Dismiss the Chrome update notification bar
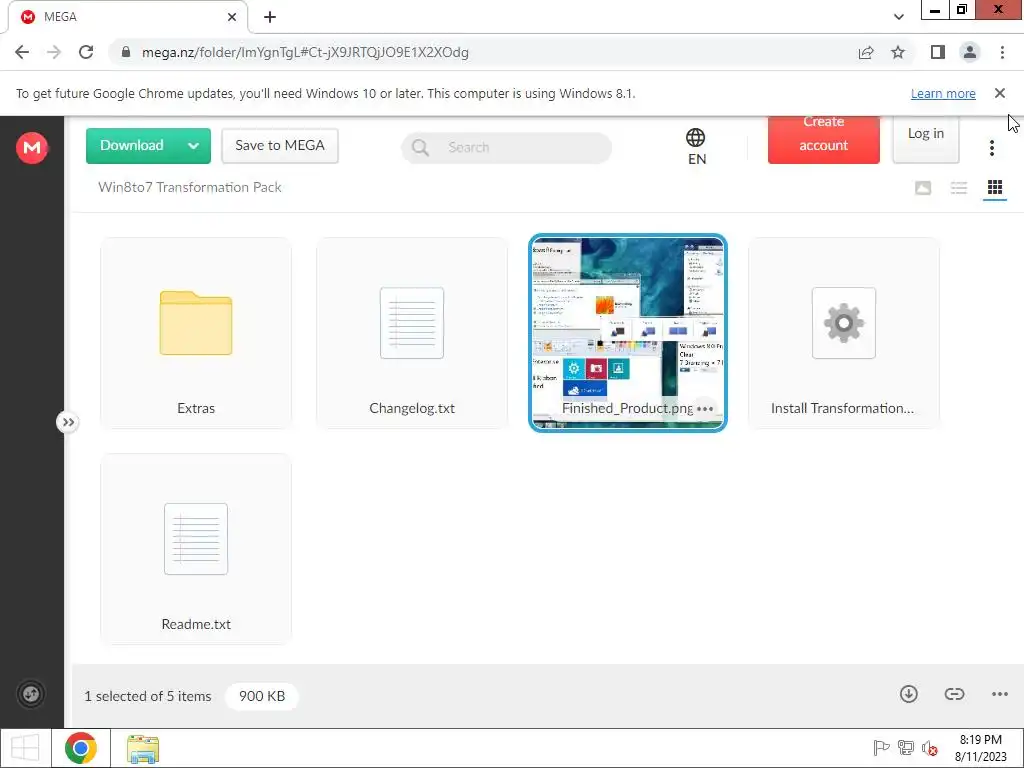 point(1000,93)
